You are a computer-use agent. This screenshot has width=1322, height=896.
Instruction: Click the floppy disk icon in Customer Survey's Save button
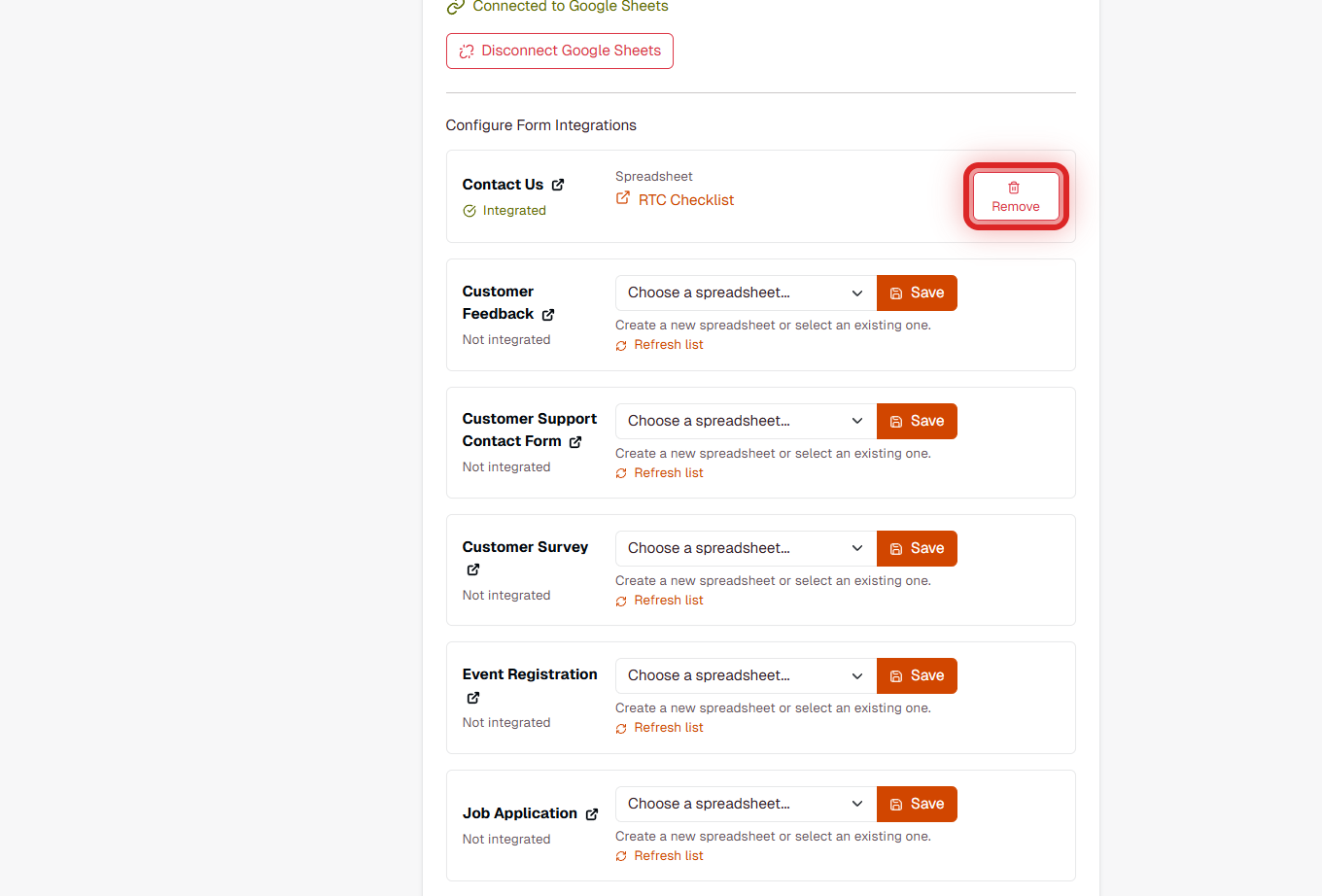(x=896, y=548)
